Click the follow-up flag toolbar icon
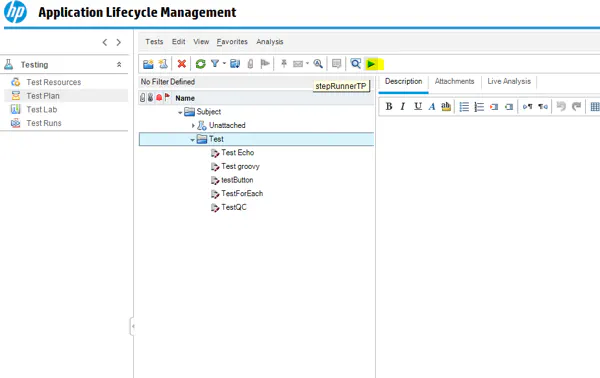The image size is (600, 378). pos(265,64)
